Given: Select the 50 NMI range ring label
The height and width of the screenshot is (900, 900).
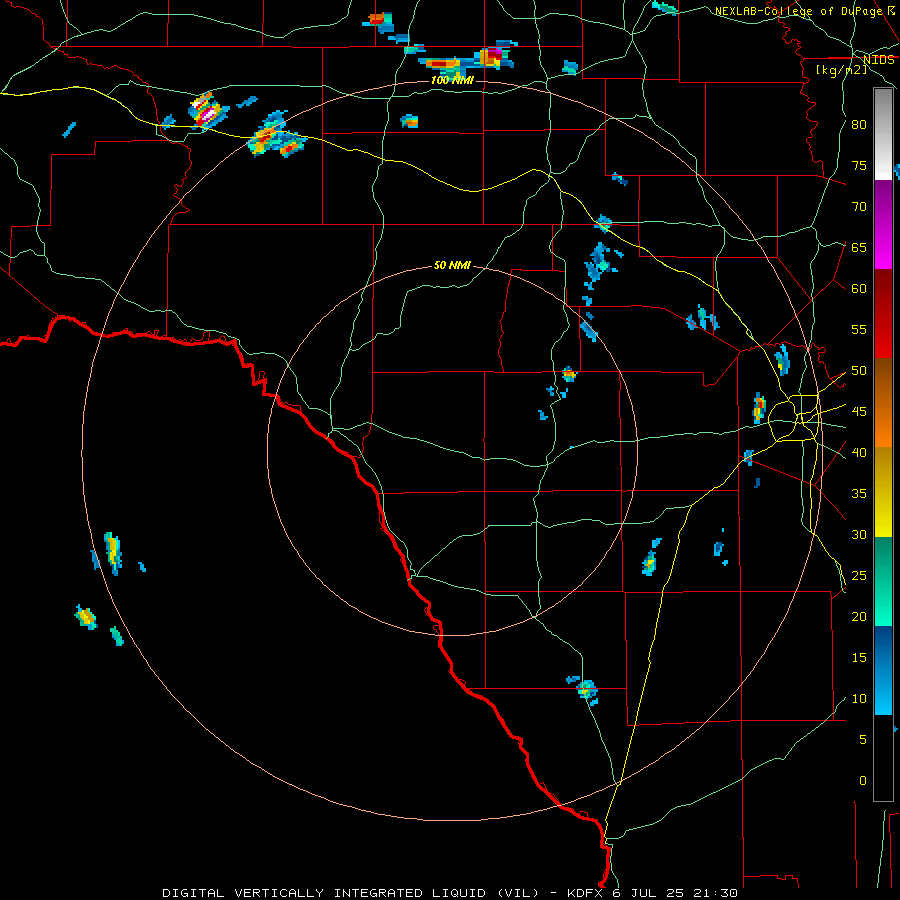Looking at the screenshot, I should pyautogui.click(x=452, y=265).
